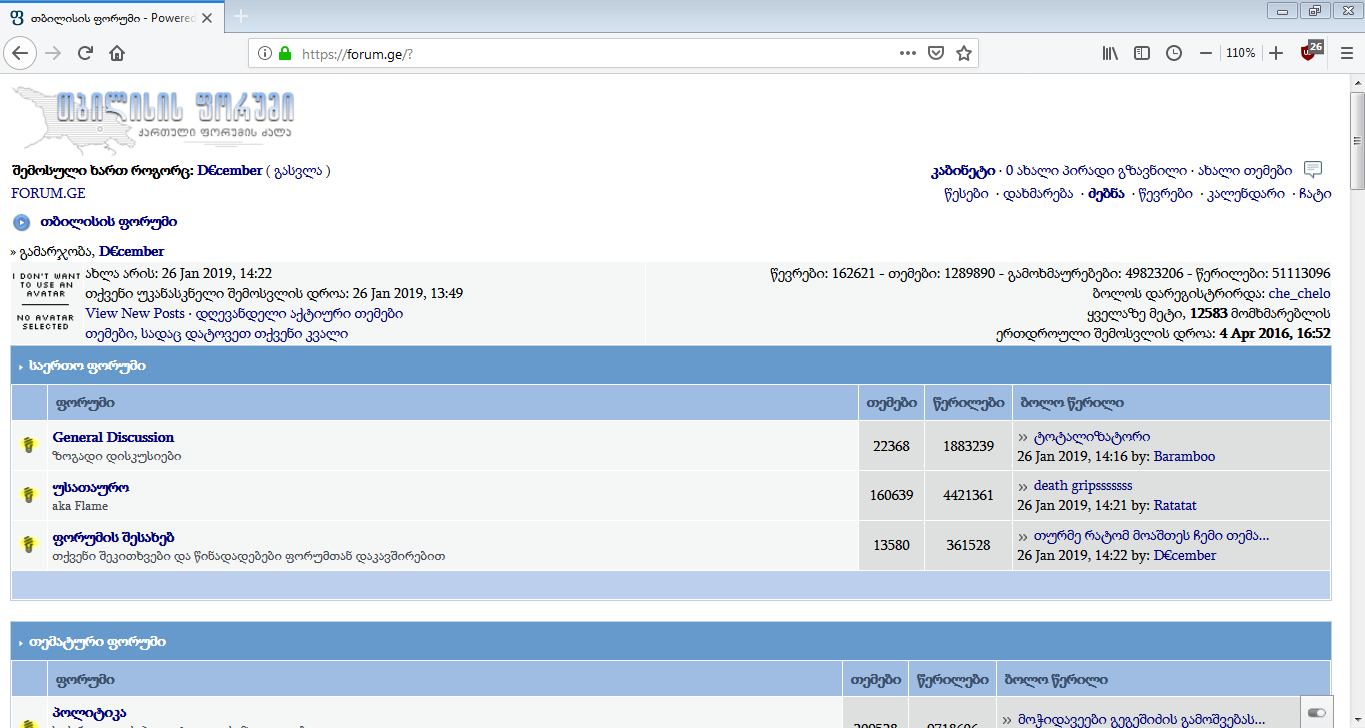Image resolution: width=1365 pixels, height=728 pixels.
Task: Open the uBlock Origin extension icon
Action: 1311,53
